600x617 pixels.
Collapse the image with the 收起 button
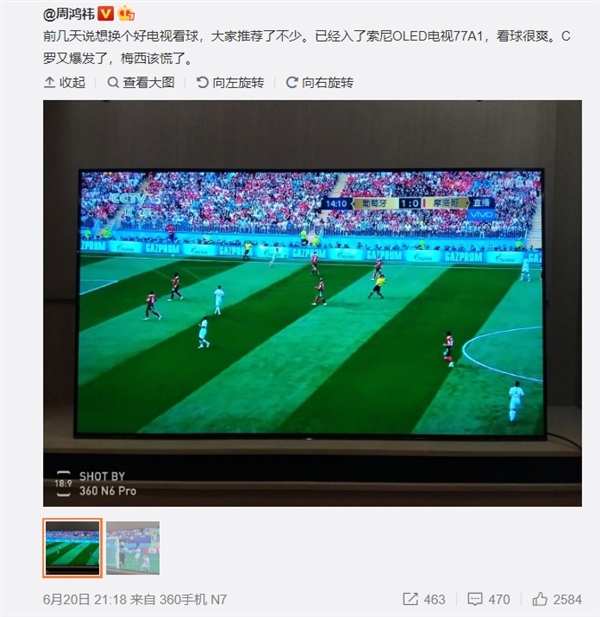pyautogui.click(x=65, y=82)
